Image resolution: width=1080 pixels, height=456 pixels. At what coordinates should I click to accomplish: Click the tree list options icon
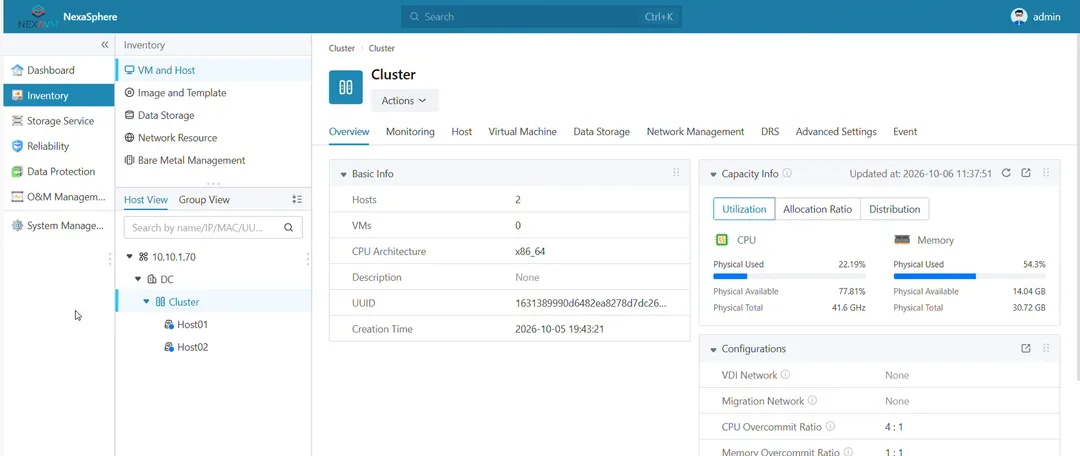[x=297, y=199]
